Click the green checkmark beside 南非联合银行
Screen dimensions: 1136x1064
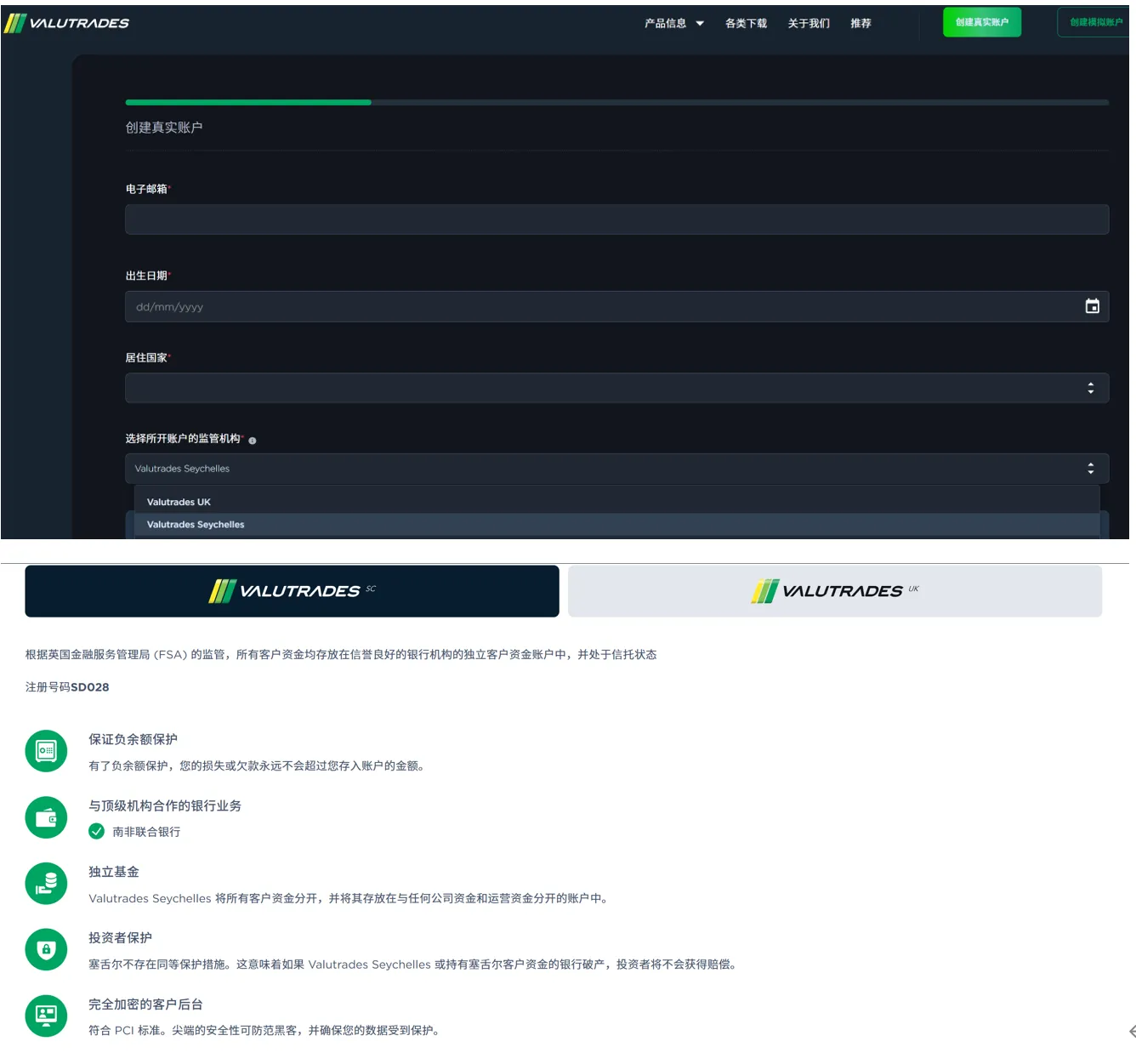97,831
